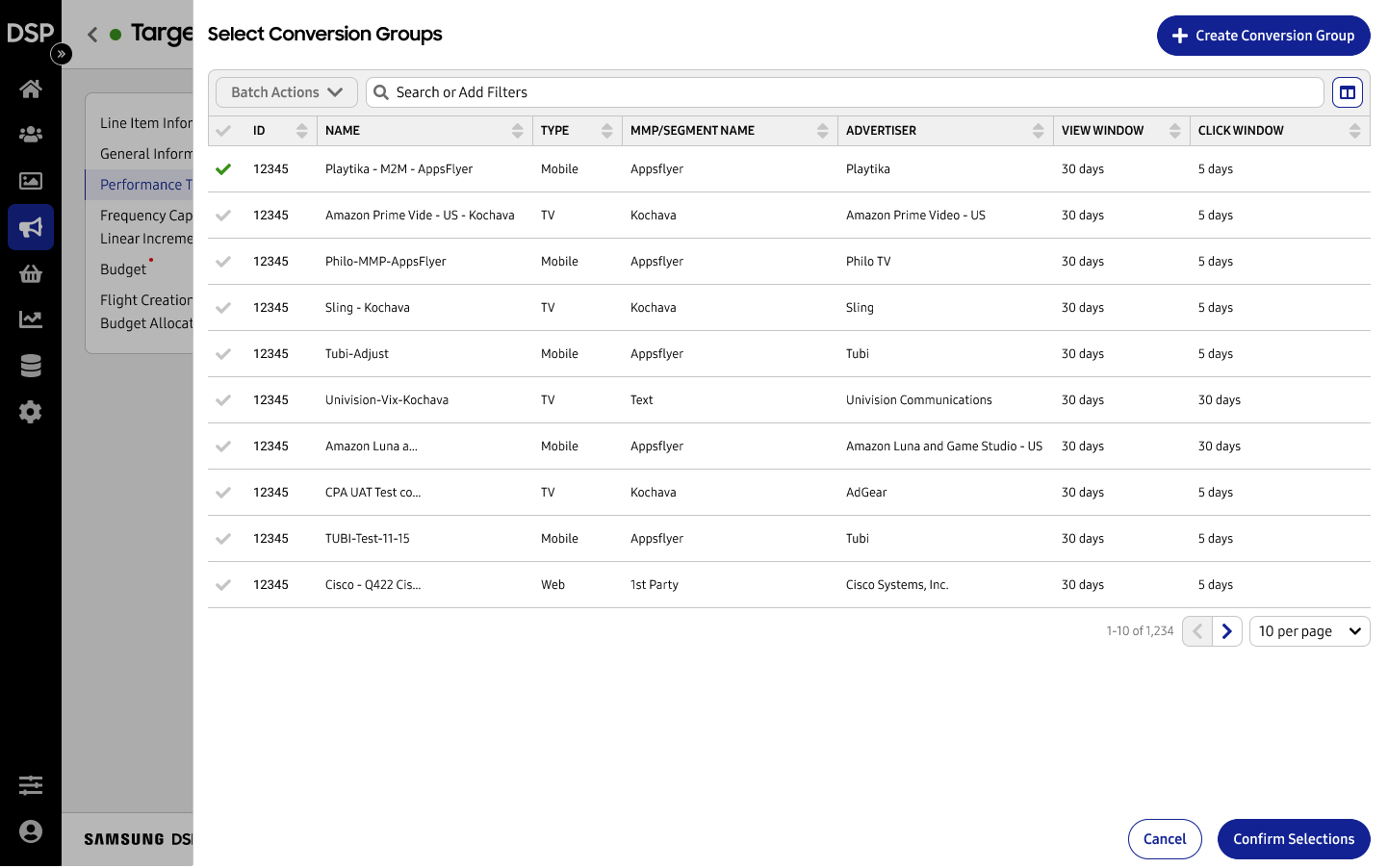
Task: Open the Data database icon in sidebar
Action: pos(31,366)
